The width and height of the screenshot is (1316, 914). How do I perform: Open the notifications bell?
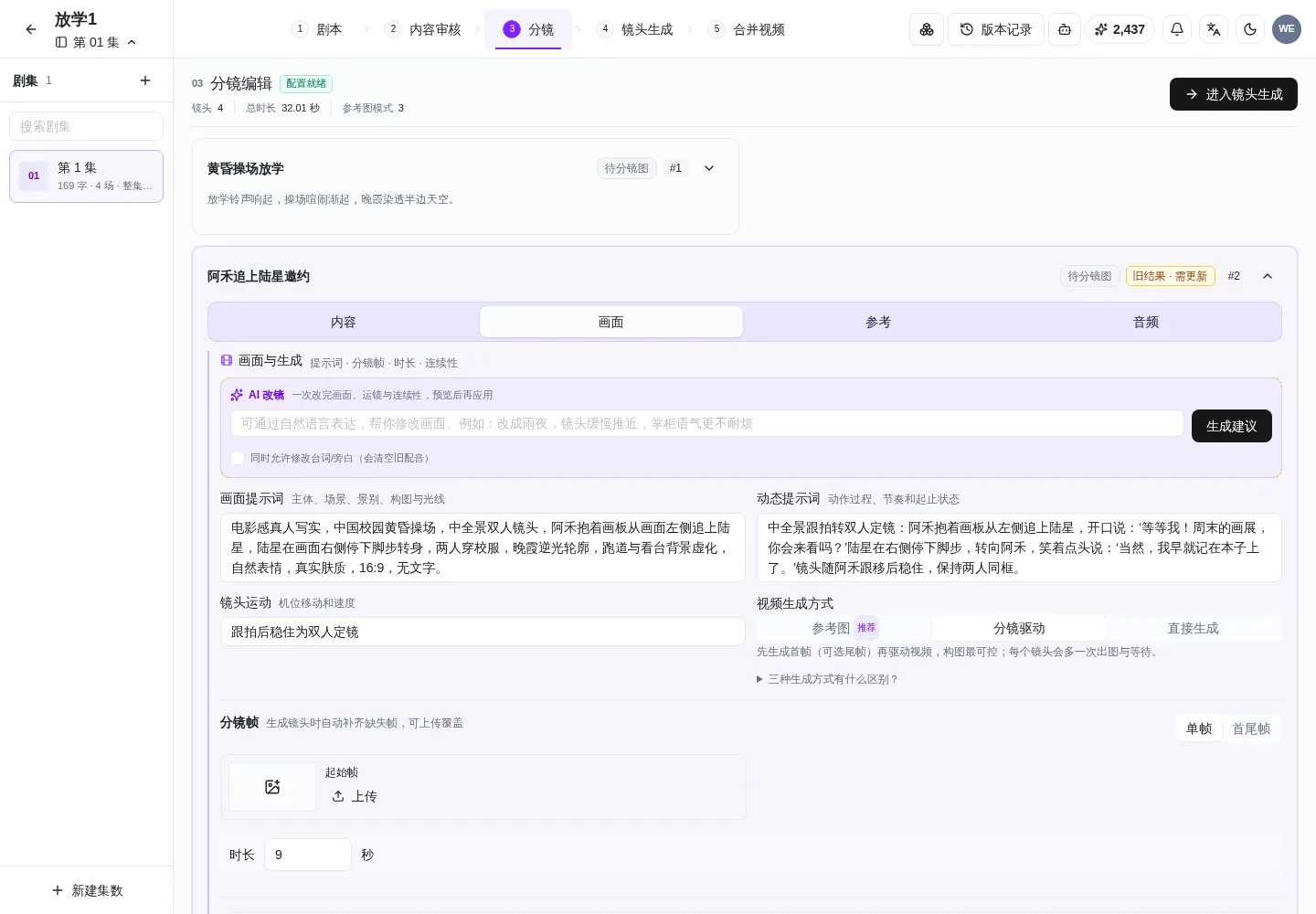tap(1177, 29)
